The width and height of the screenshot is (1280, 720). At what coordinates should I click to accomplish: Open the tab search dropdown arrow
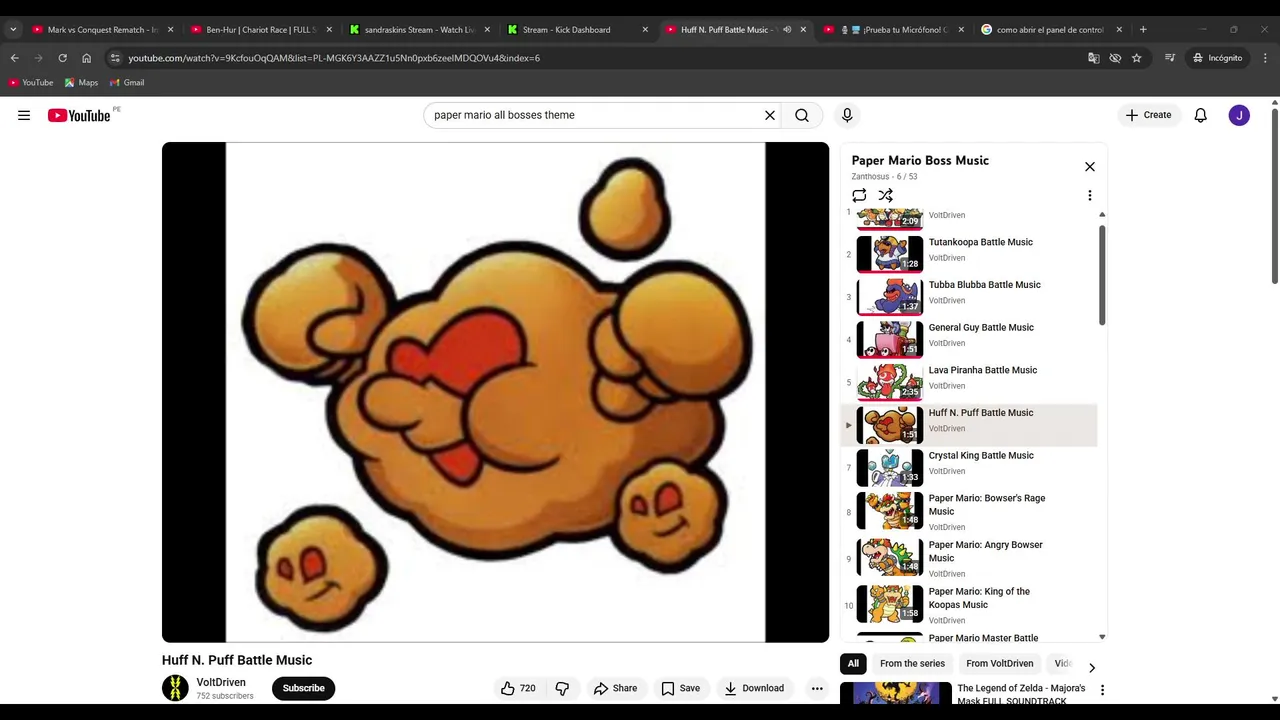13,30
